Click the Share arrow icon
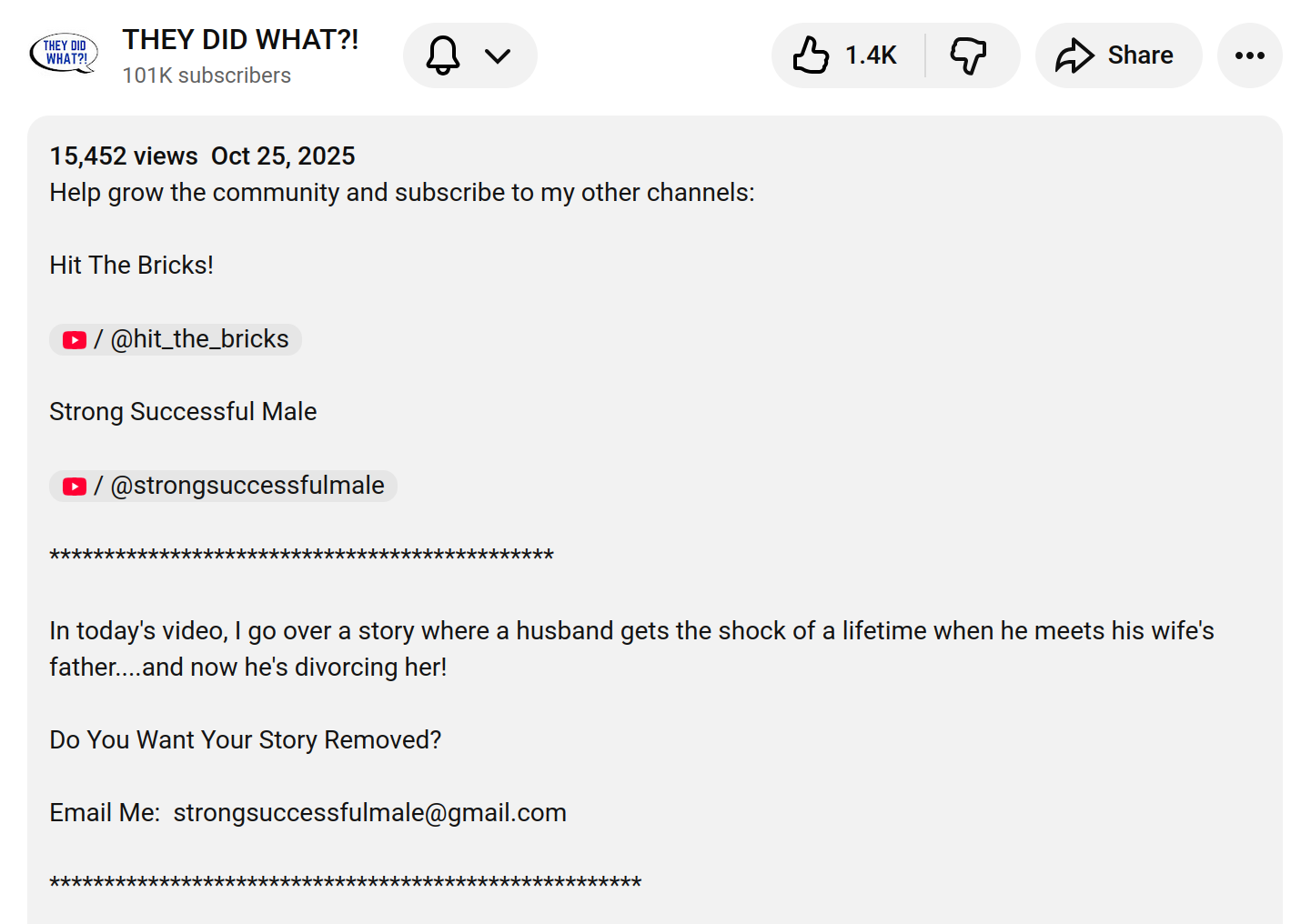The width and height of the screenshot is (1301, 924). (x=1074, y=55)
